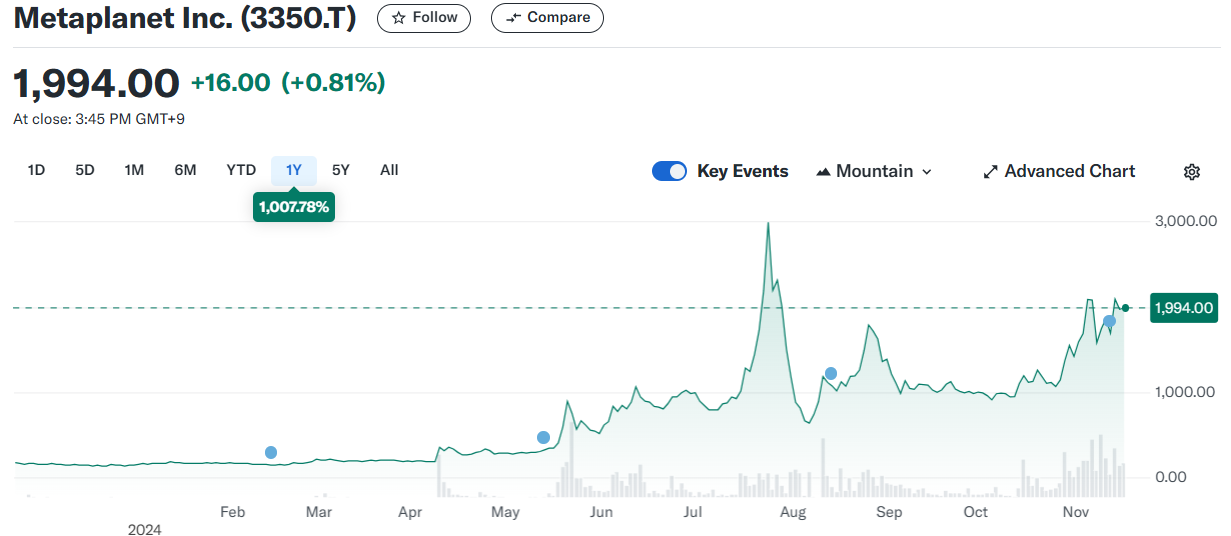Select the 1M time range
1231x536 pixels.
coord(134,170)
